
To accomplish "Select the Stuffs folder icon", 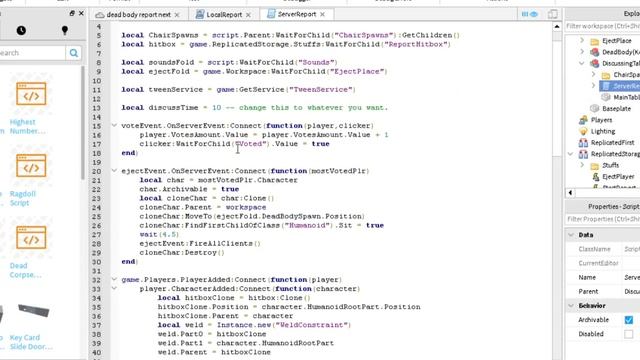I will (595, 165).
